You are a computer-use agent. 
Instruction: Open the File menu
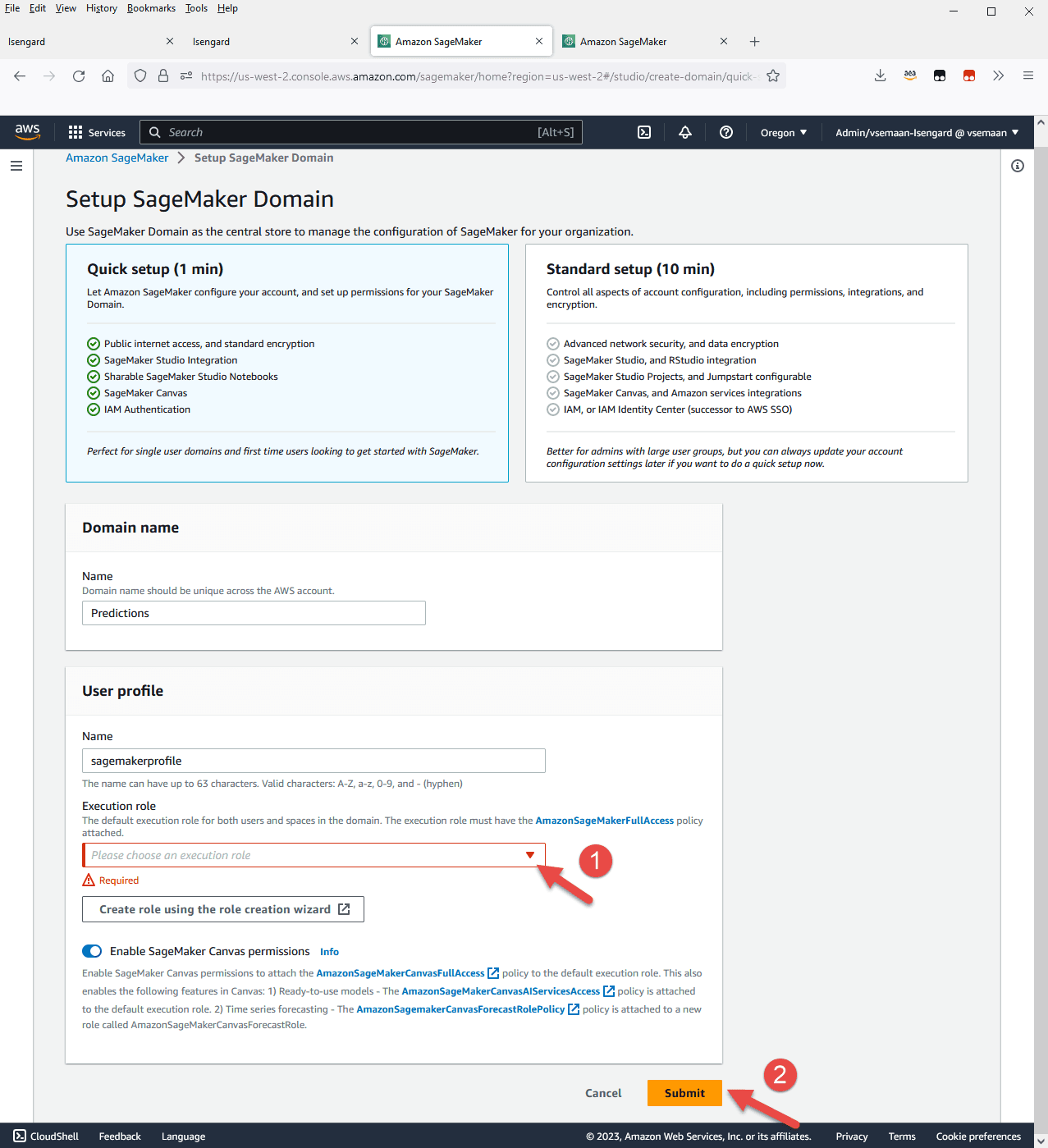click(x=12, y=8)
